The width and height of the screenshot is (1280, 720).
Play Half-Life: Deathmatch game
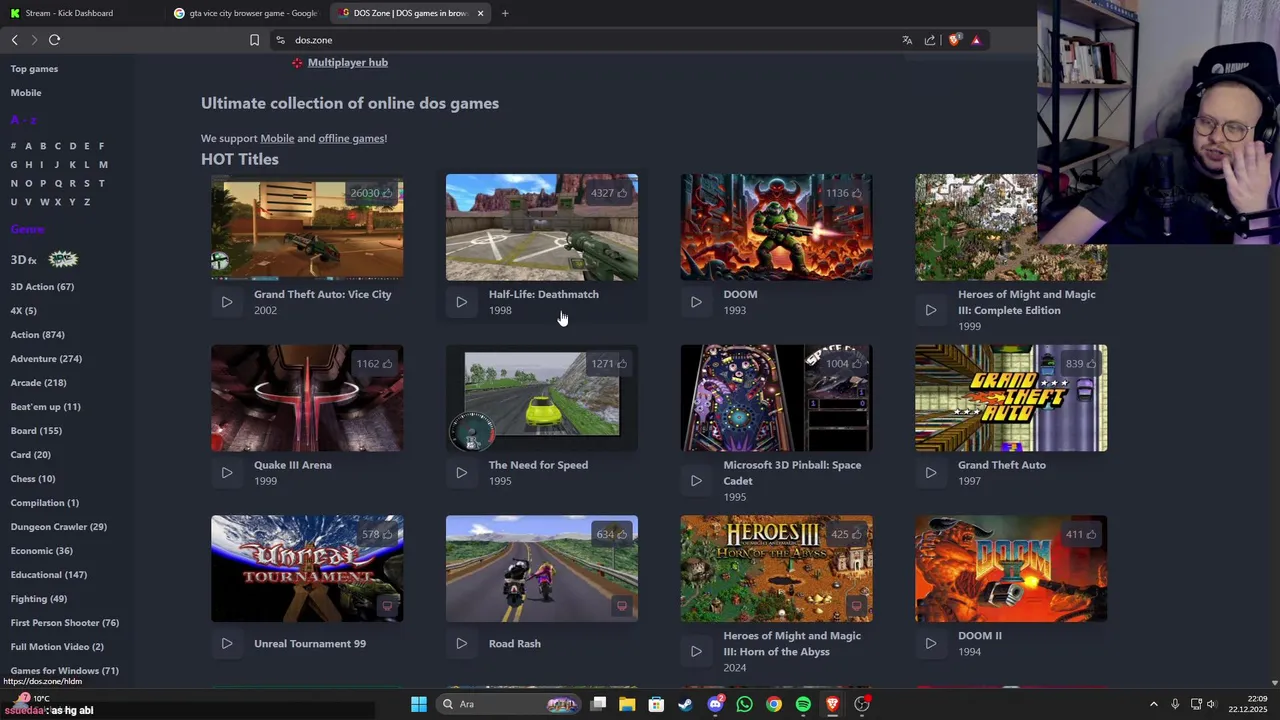tap(461, 302)
